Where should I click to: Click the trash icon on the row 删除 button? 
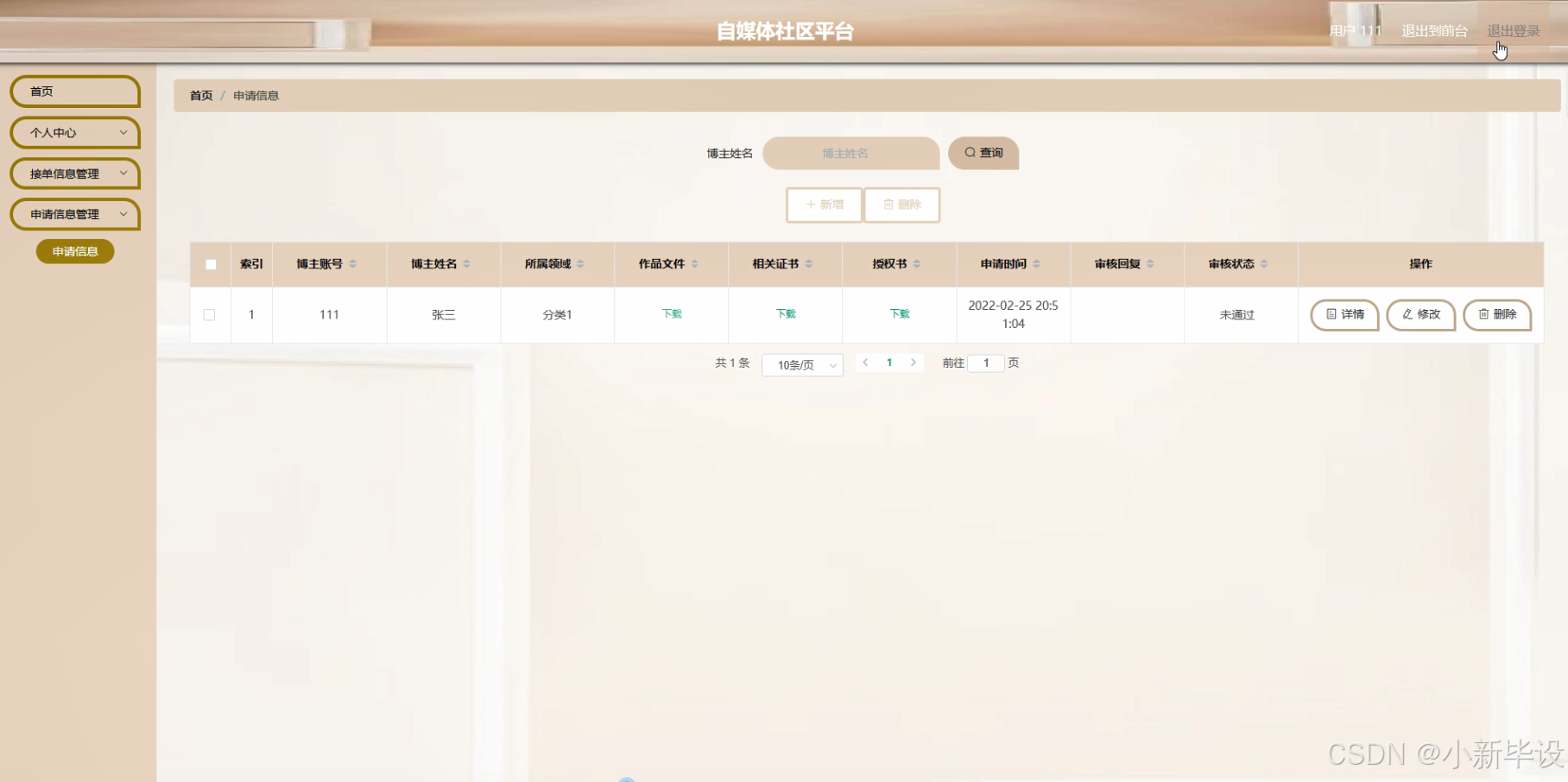[1483, 315]
